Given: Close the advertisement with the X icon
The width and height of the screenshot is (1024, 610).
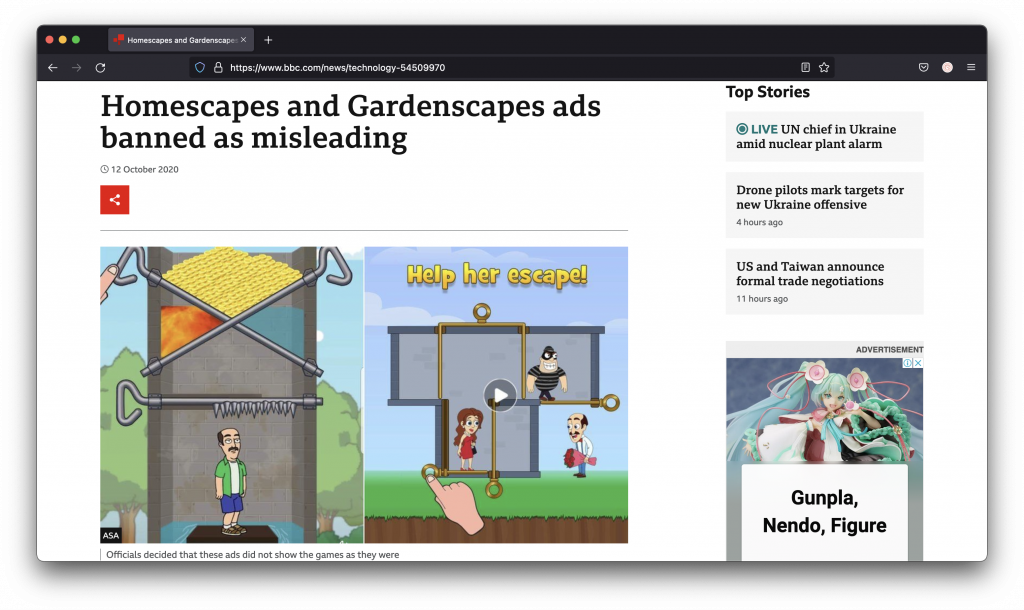Looking at the screenshot, I should point(918,363).
